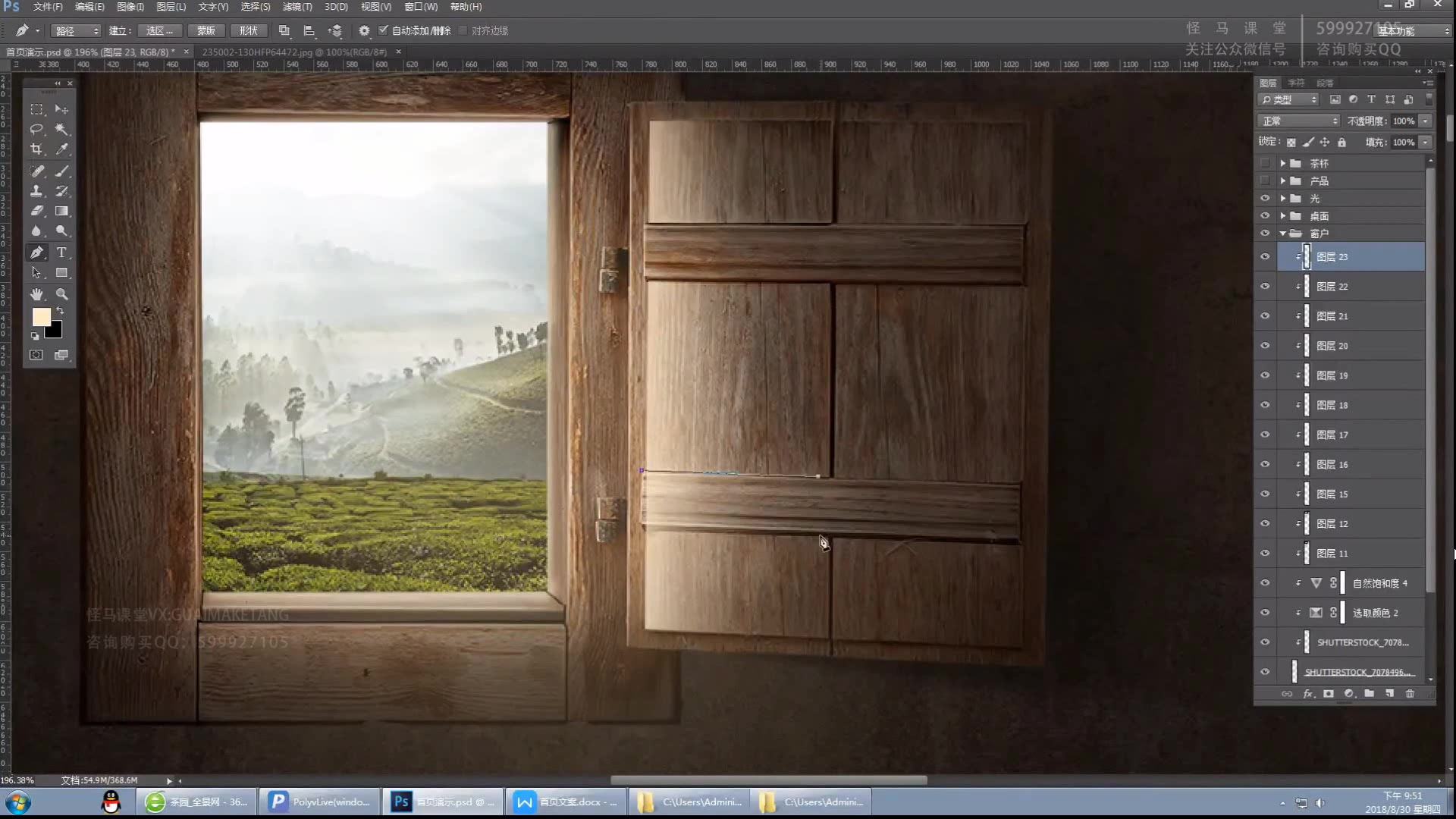Create new adjustment layer

(x=1349, y=694)
